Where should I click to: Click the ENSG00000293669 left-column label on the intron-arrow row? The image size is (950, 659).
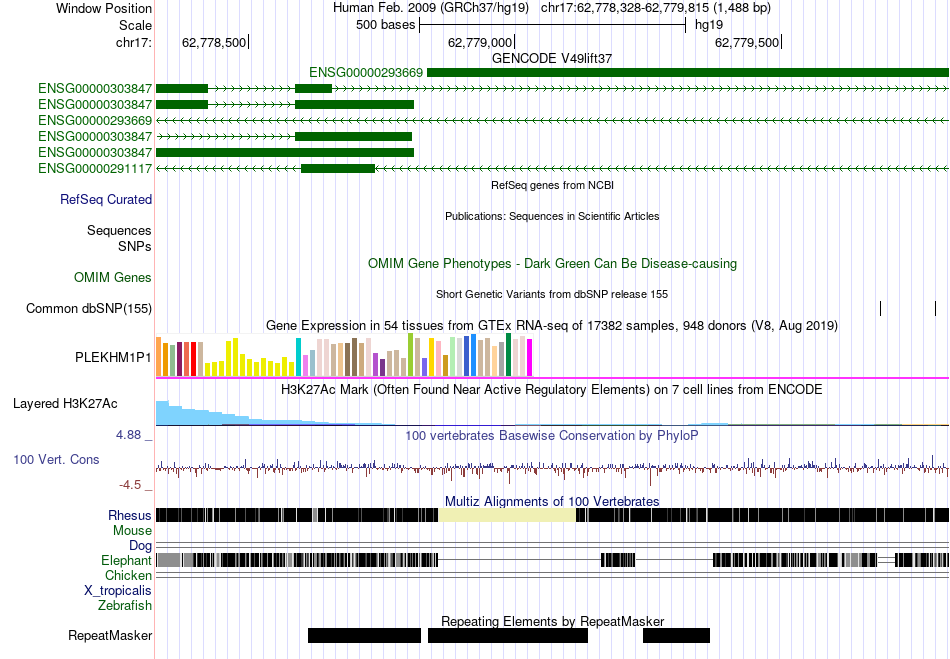click(95, 121)
